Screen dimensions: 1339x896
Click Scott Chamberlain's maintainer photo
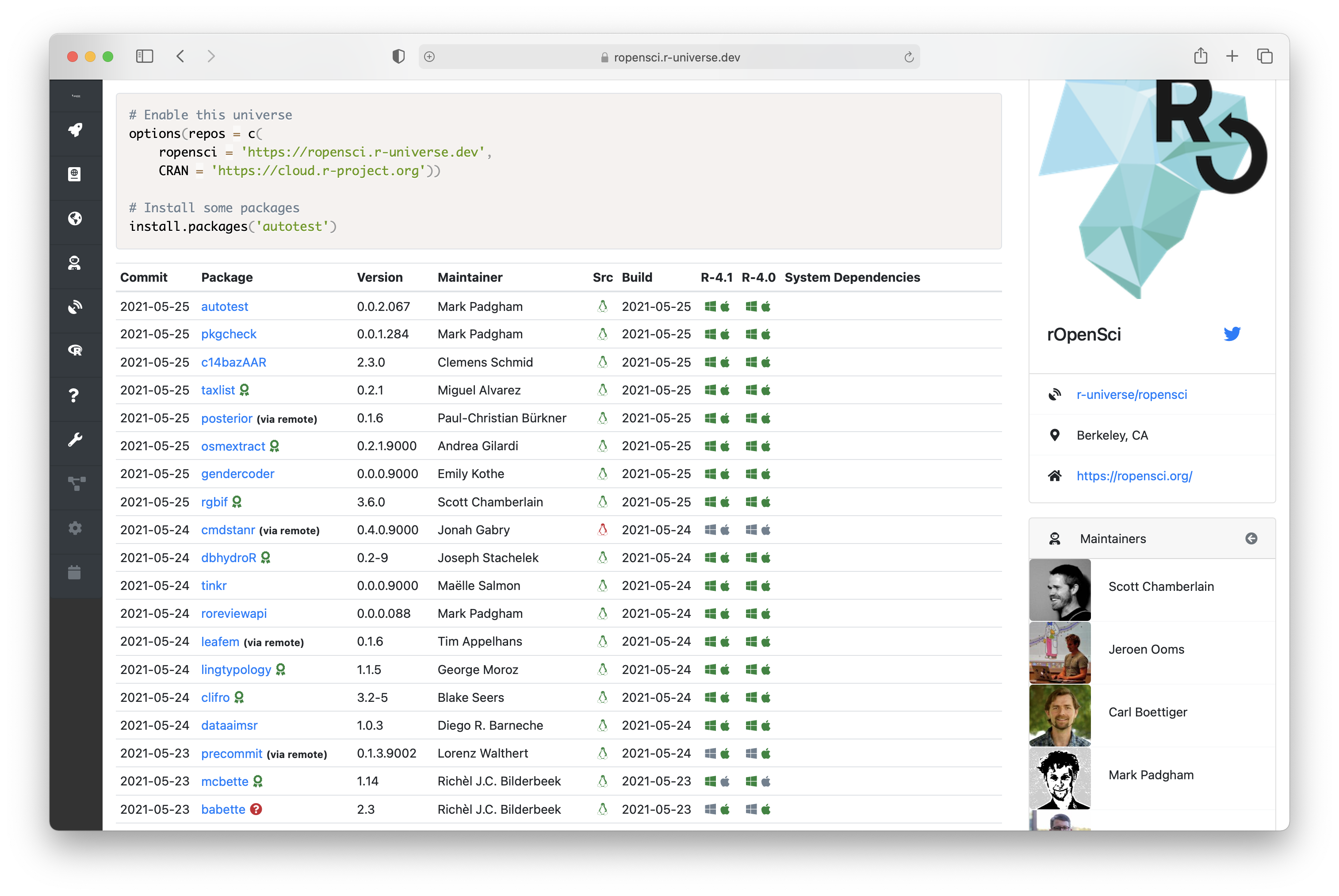[x=1060, y=589]
